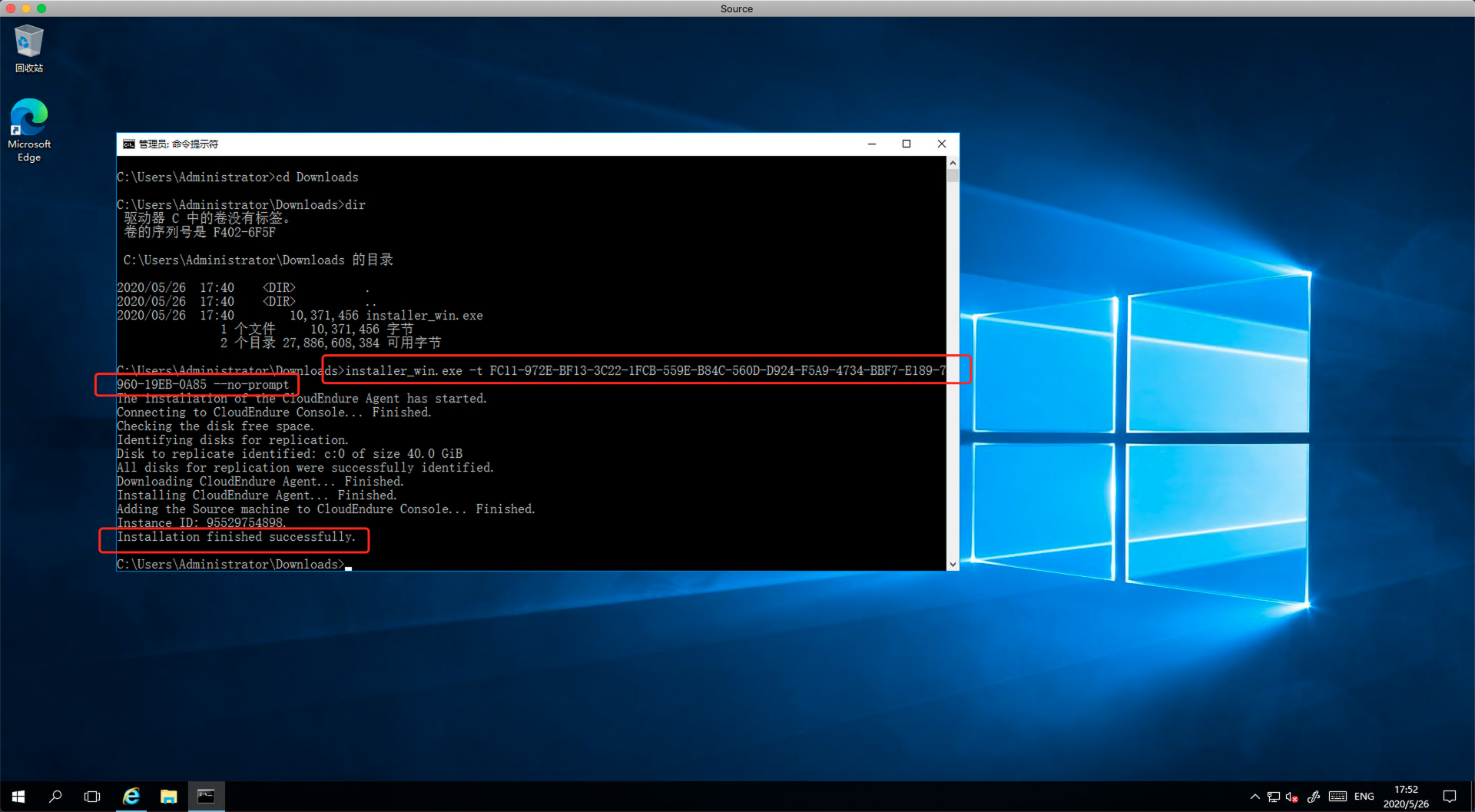
Task: Open the Recycle Bin desktop icon
Action: [29, 48]
